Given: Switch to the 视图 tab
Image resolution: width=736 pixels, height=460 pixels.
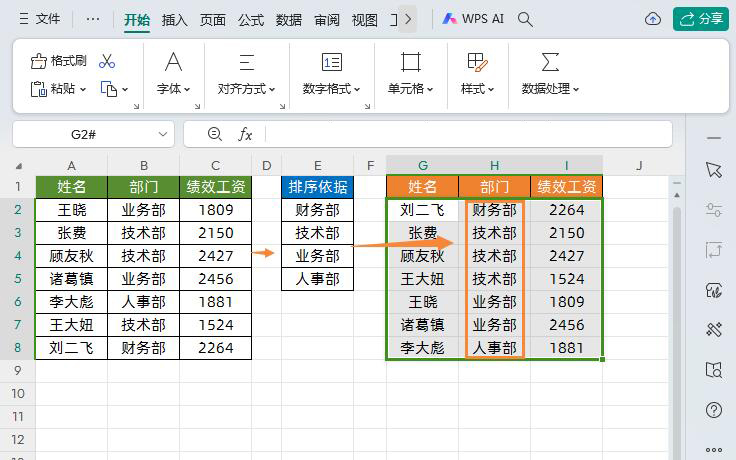Looking at the screenshot, I should 365,20.
